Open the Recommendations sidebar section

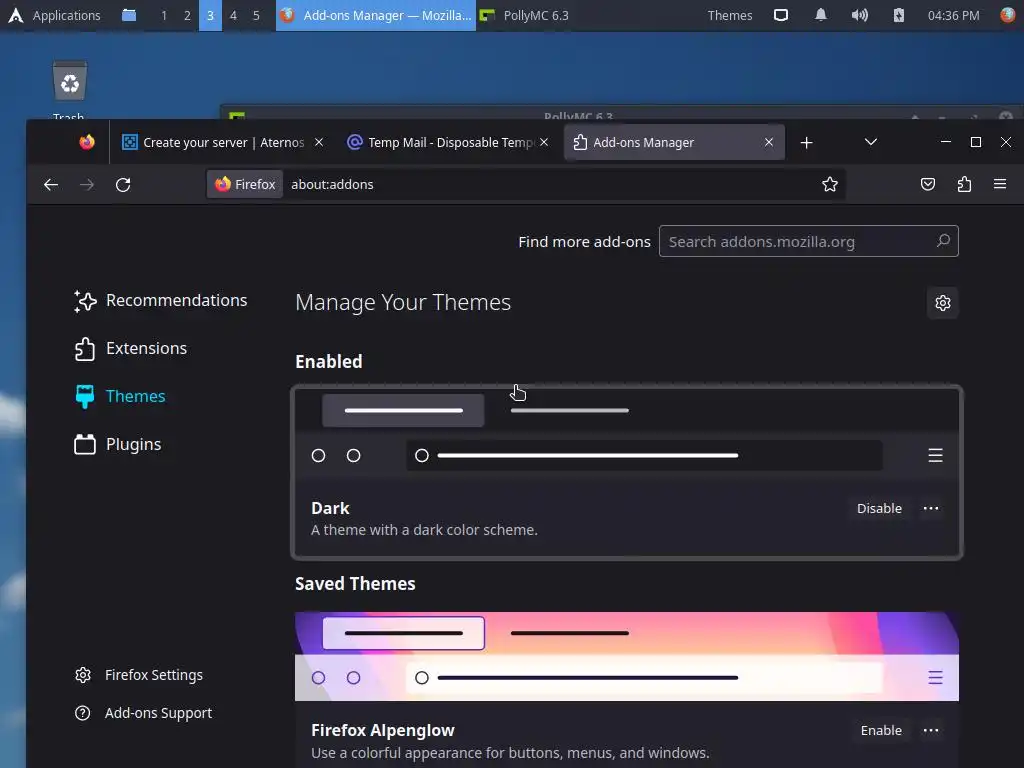tap(161, 300)
